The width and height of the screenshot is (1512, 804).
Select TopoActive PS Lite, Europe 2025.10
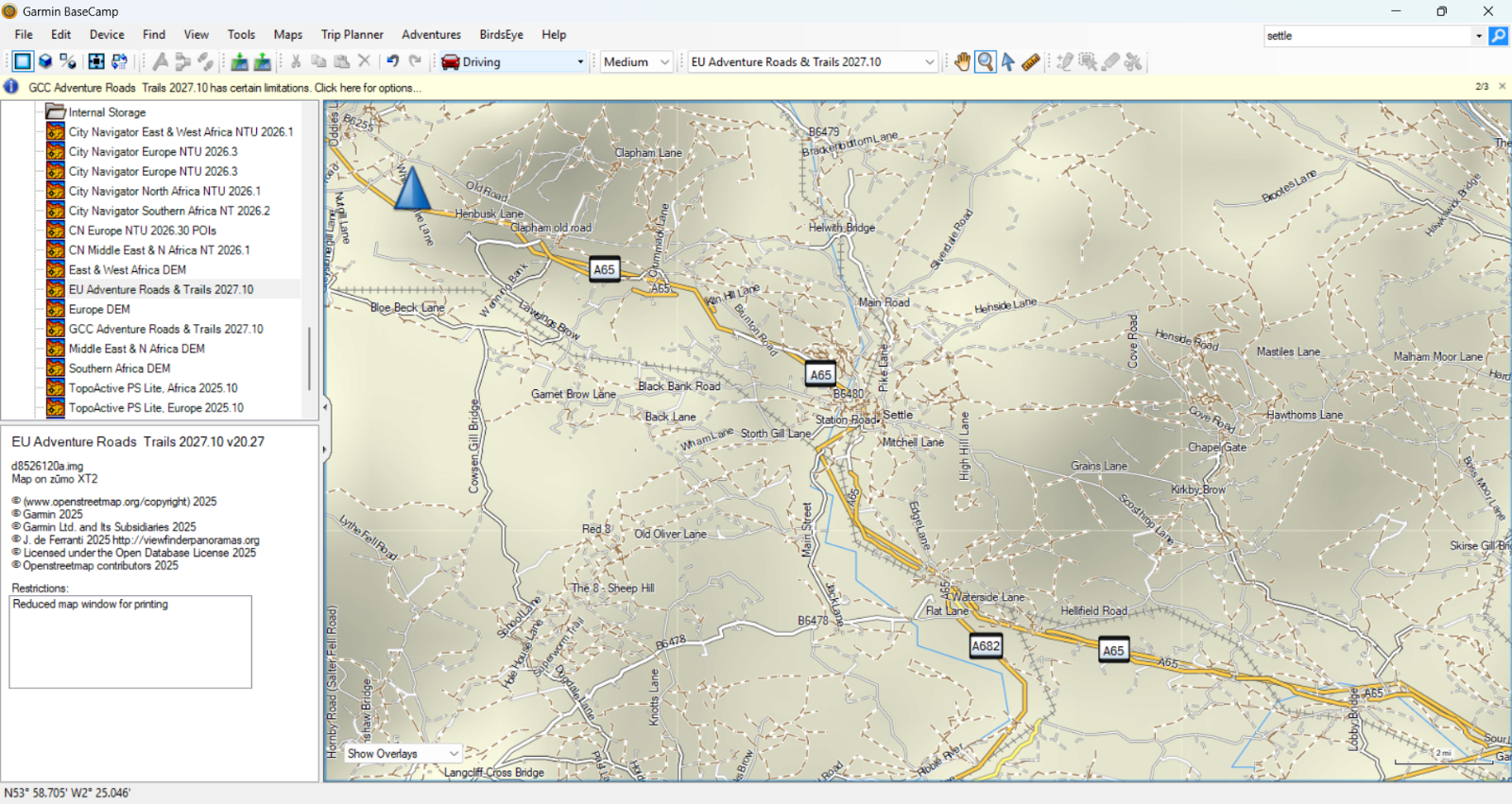click(x=156, y=408)
